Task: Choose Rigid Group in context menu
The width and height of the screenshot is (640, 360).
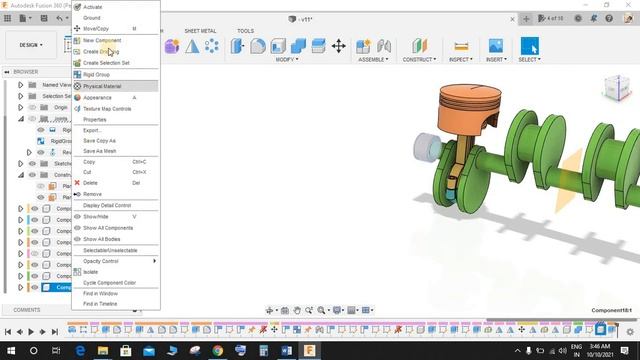Action: pos(116,75)
